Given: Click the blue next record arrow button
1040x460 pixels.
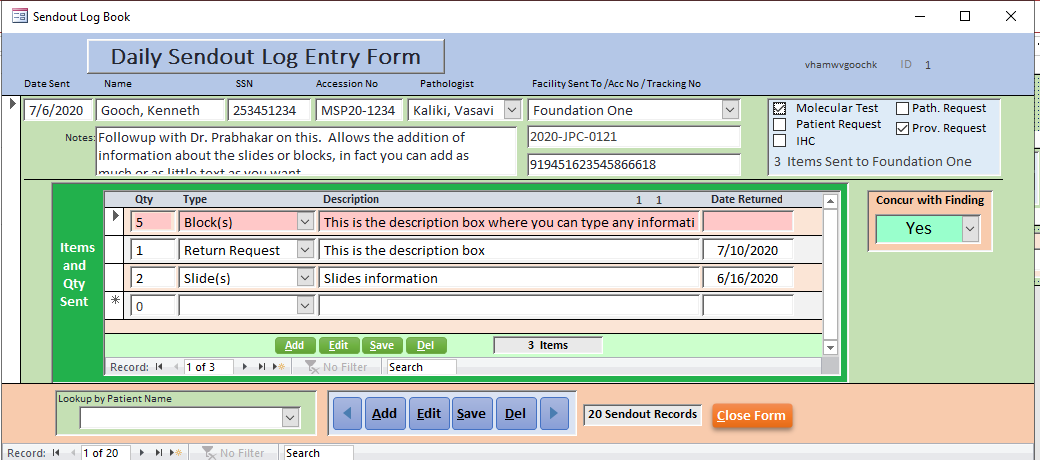Looking at the screenshot, I should (556, 414).
